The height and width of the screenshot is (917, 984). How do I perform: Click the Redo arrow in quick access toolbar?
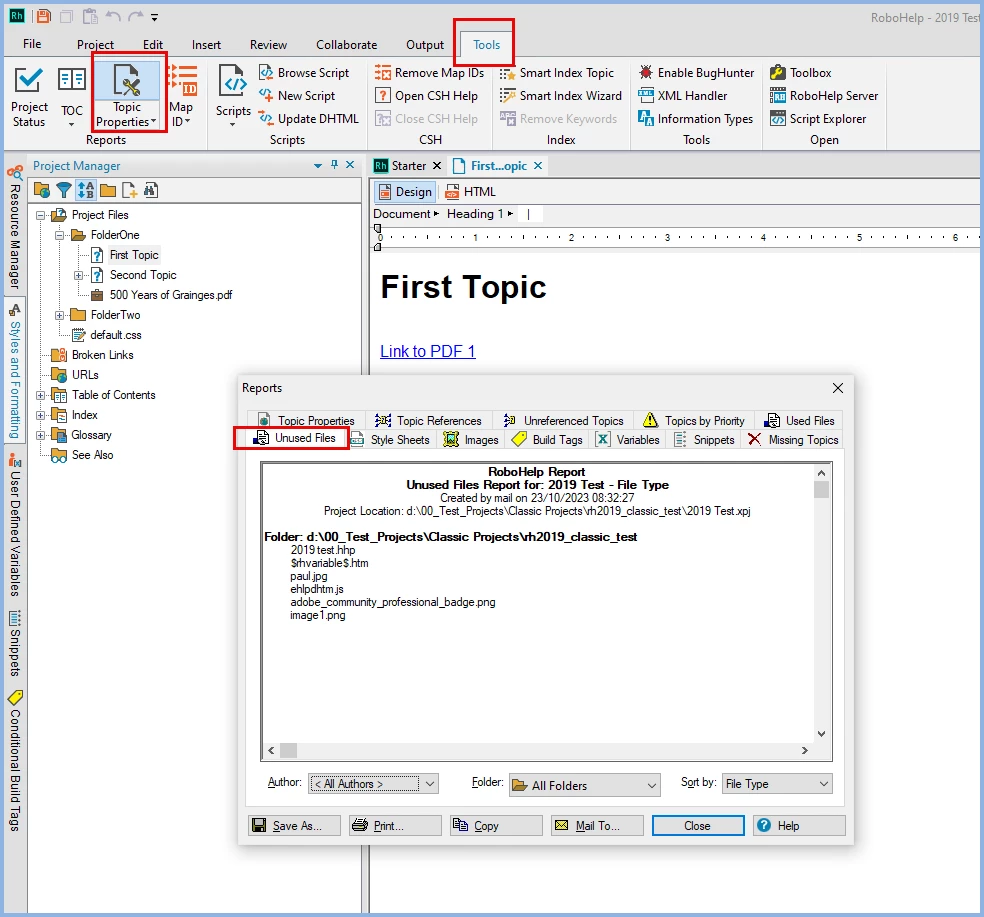click(x=136, y=16)
